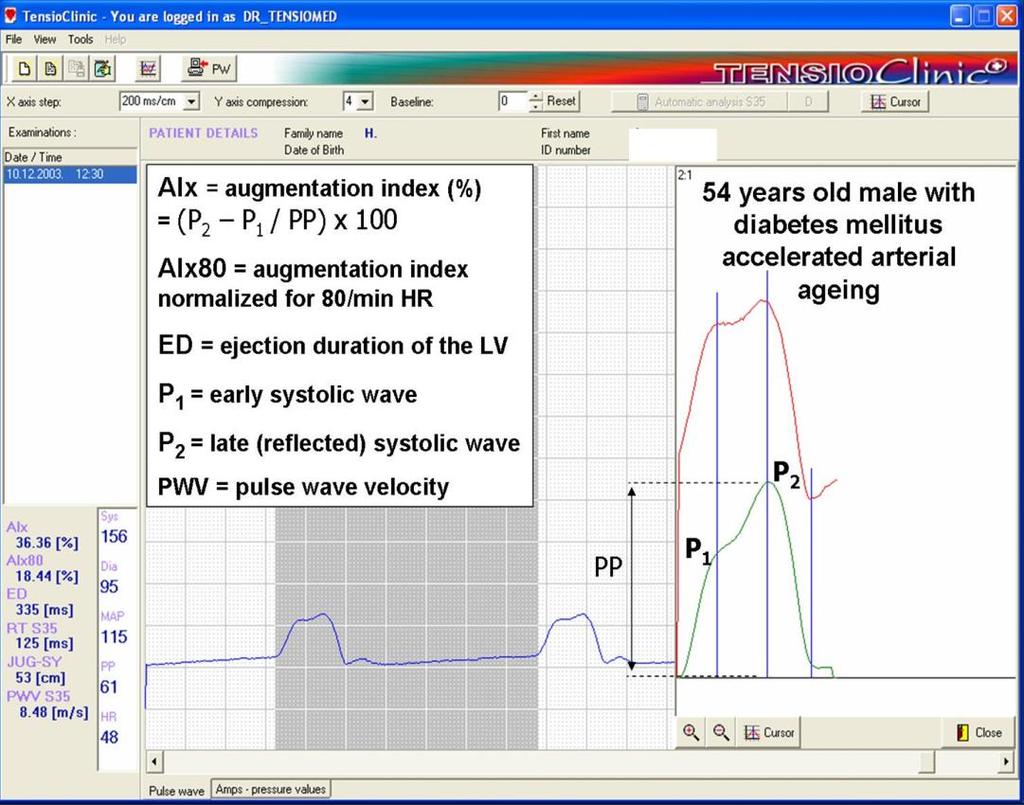Click the ED value 335 [ms]
Viewport: 1024px width, 805px height.
pyautogui.click(x=44, y=610)
